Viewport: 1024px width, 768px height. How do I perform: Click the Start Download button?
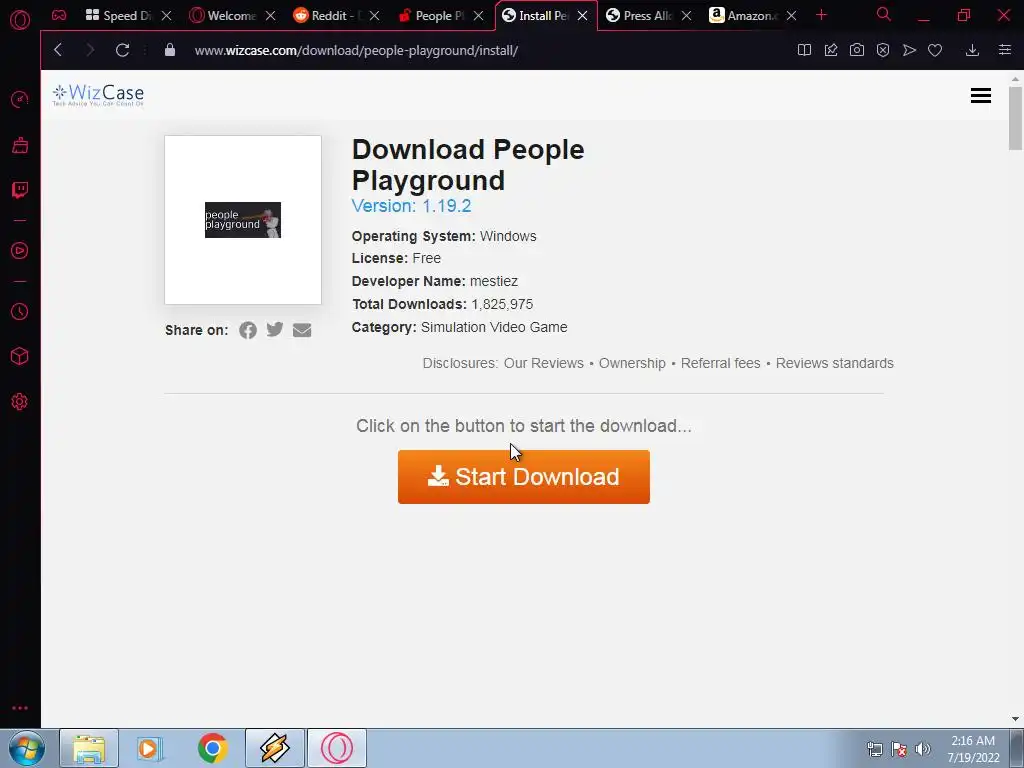[x=524, y=477]
